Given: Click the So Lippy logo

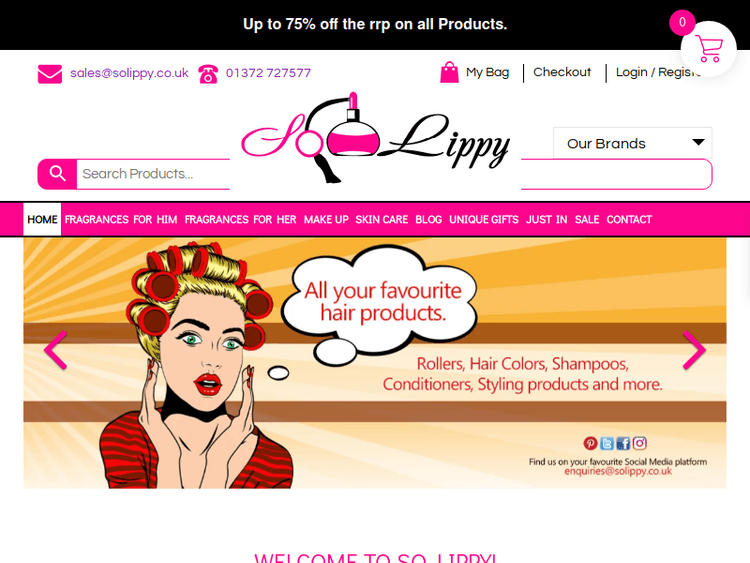Looking at the screenshot, I should (x=375, y=138).
